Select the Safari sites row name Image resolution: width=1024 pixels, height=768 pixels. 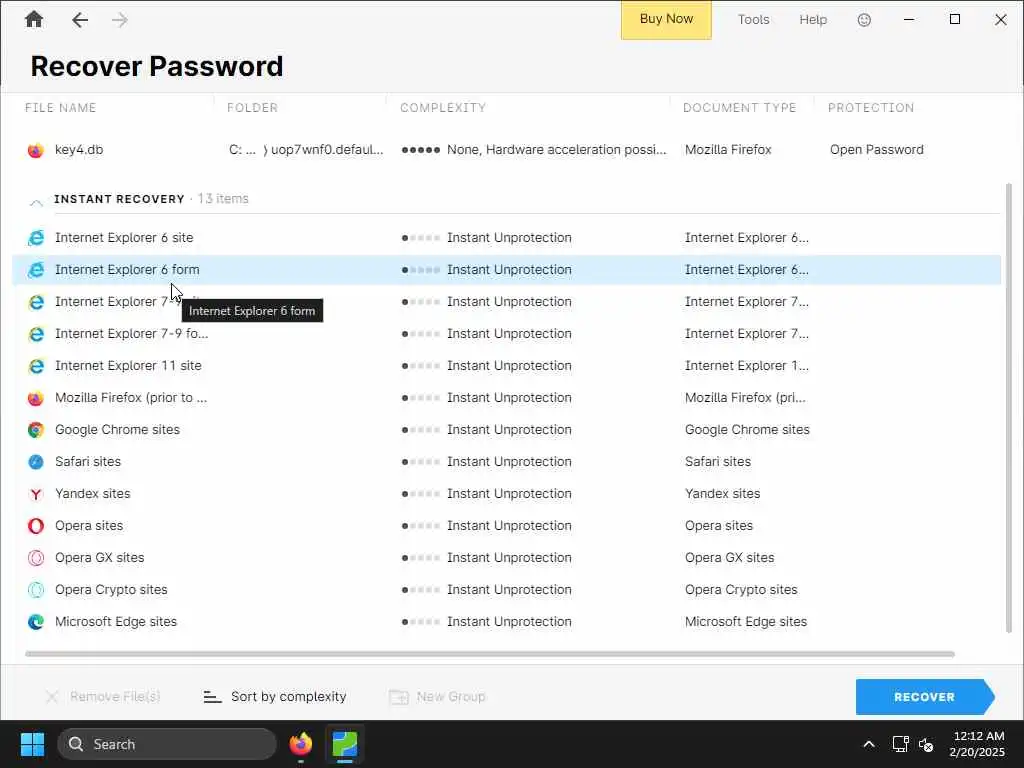(x=88, y=462)
